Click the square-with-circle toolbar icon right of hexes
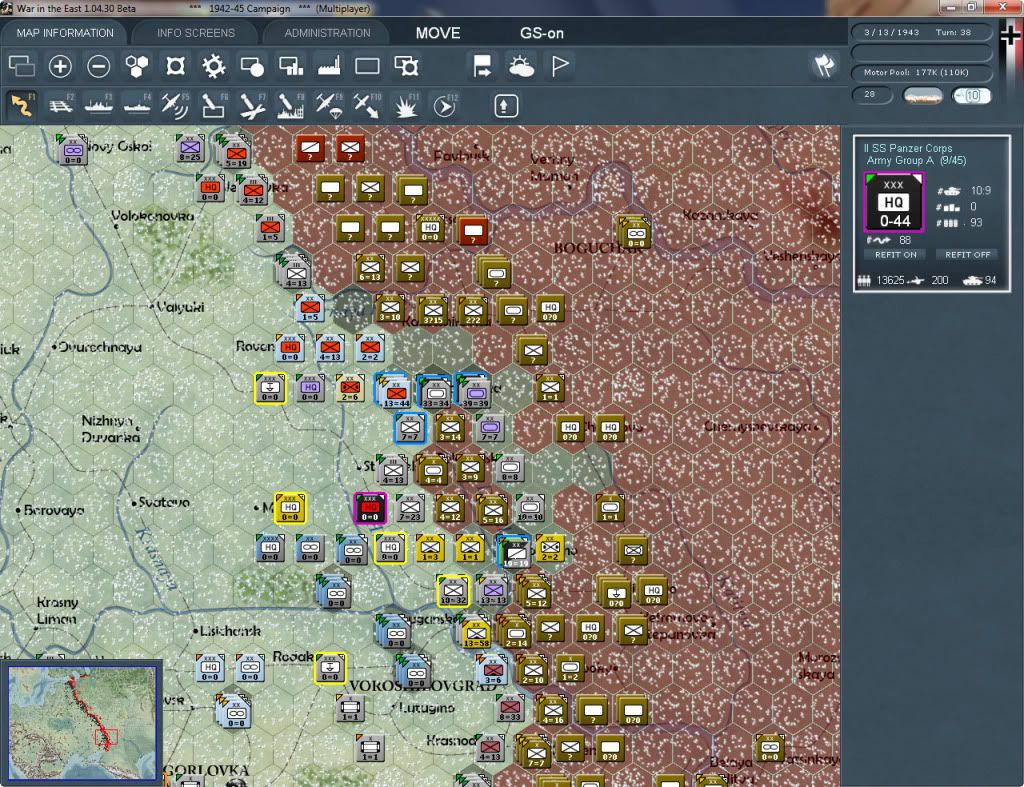This screenshot has width=1024, height=787. coord(175,66)
